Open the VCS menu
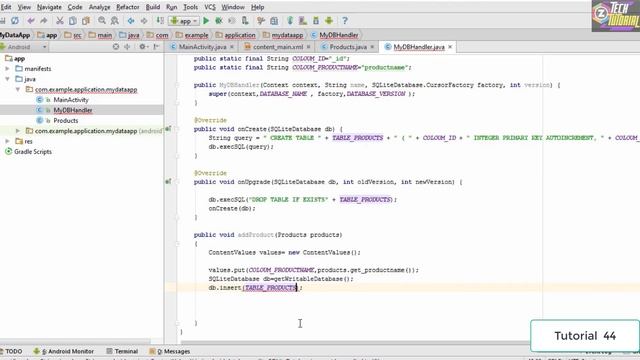640x360 pixels. click(x=210, y=7)
